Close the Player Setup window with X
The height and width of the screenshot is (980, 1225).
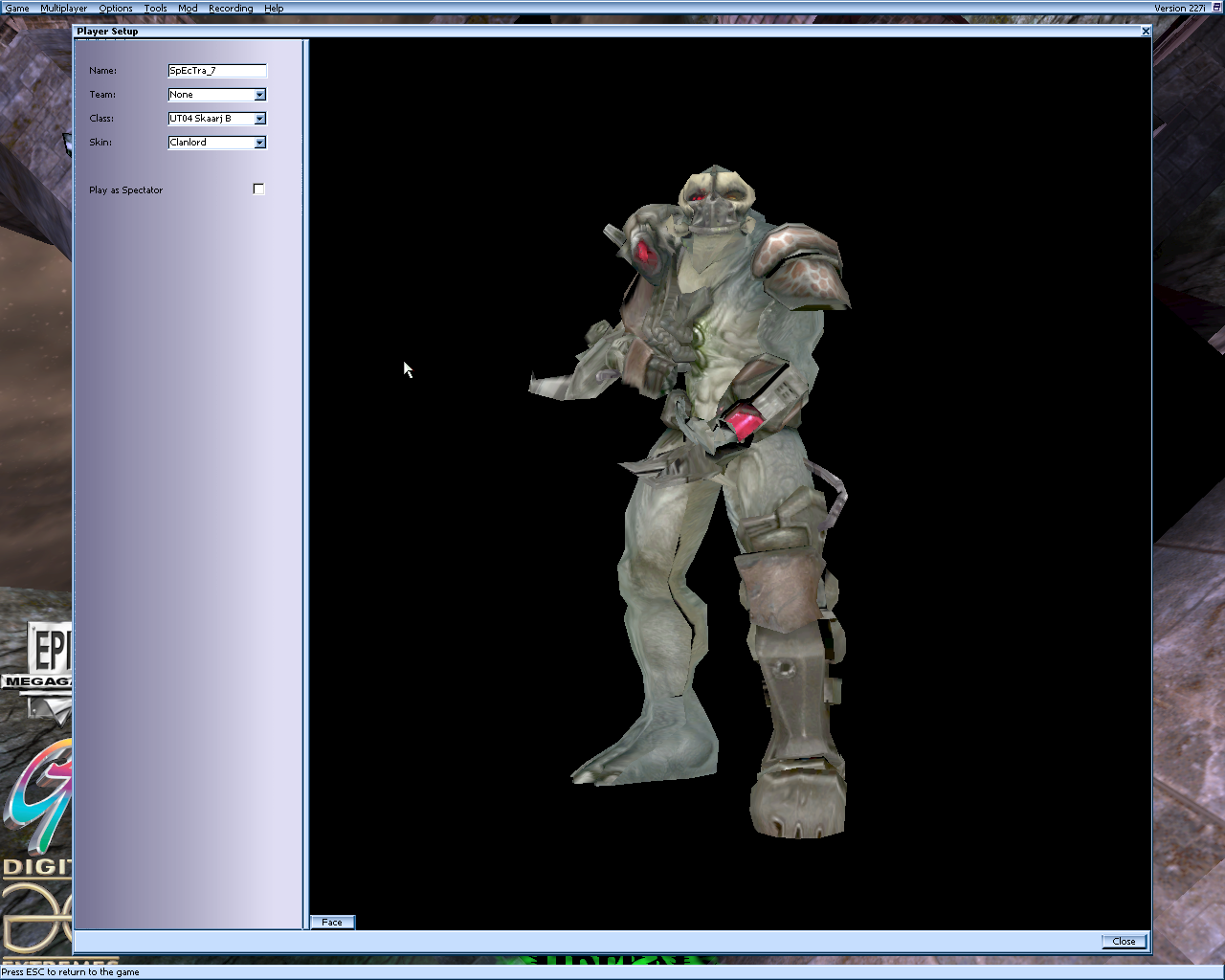tap(1146, 32)
